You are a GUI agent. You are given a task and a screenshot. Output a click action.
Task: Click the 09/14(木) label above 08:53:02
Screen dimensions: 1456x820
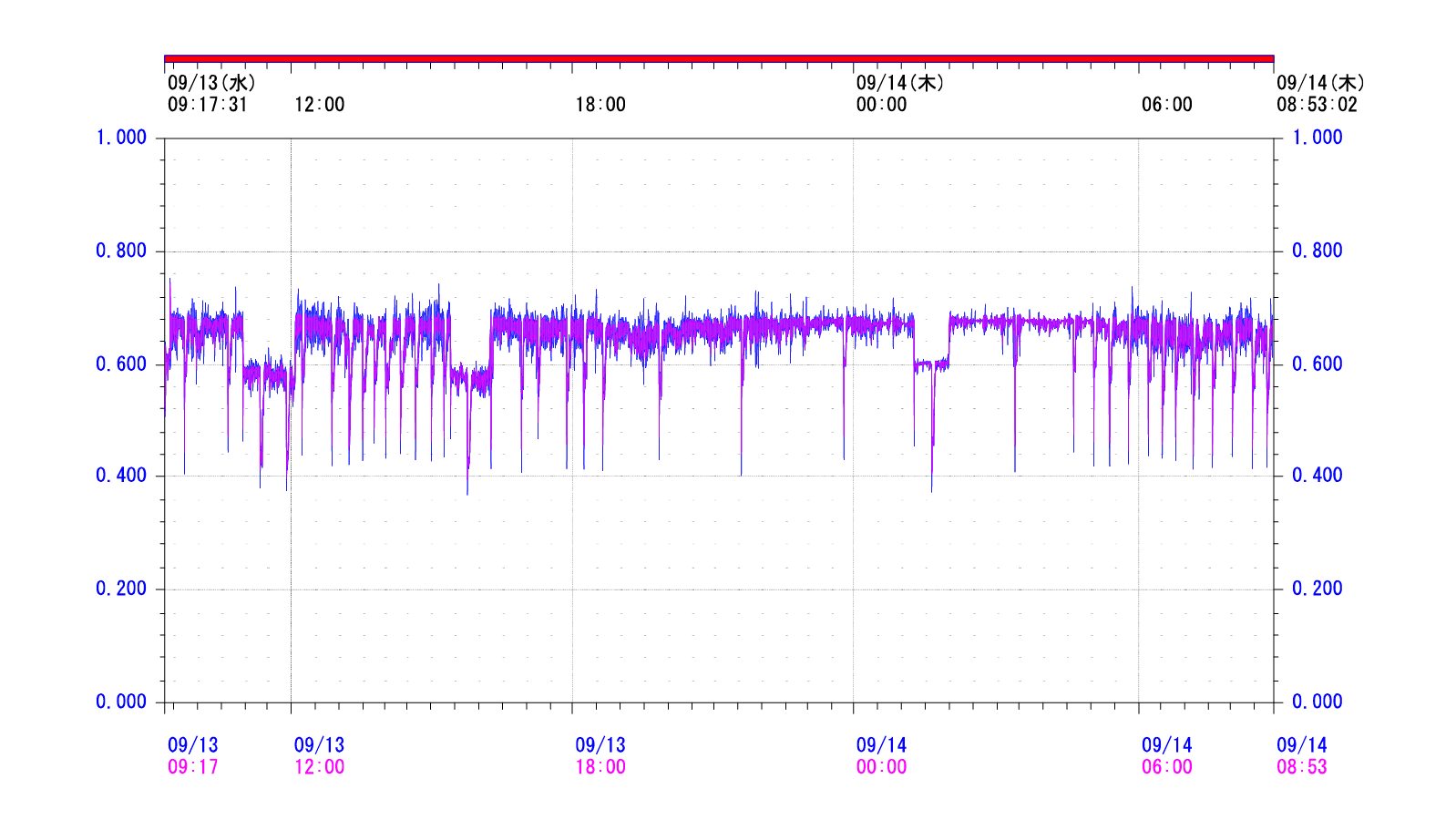click(x=1321, y=83)
